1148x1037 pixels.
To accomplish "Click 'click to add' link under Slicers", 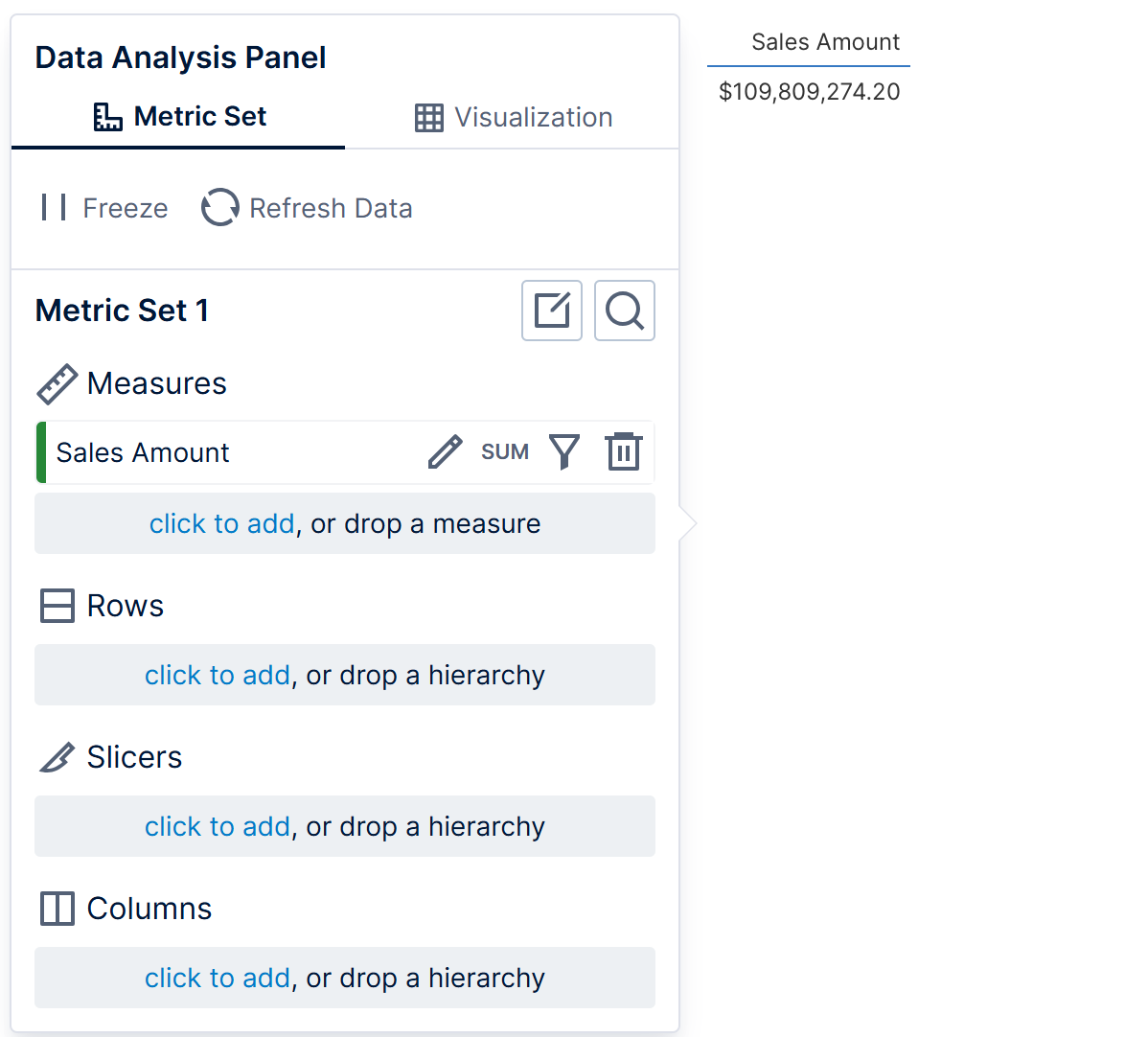I will point(218,826).
